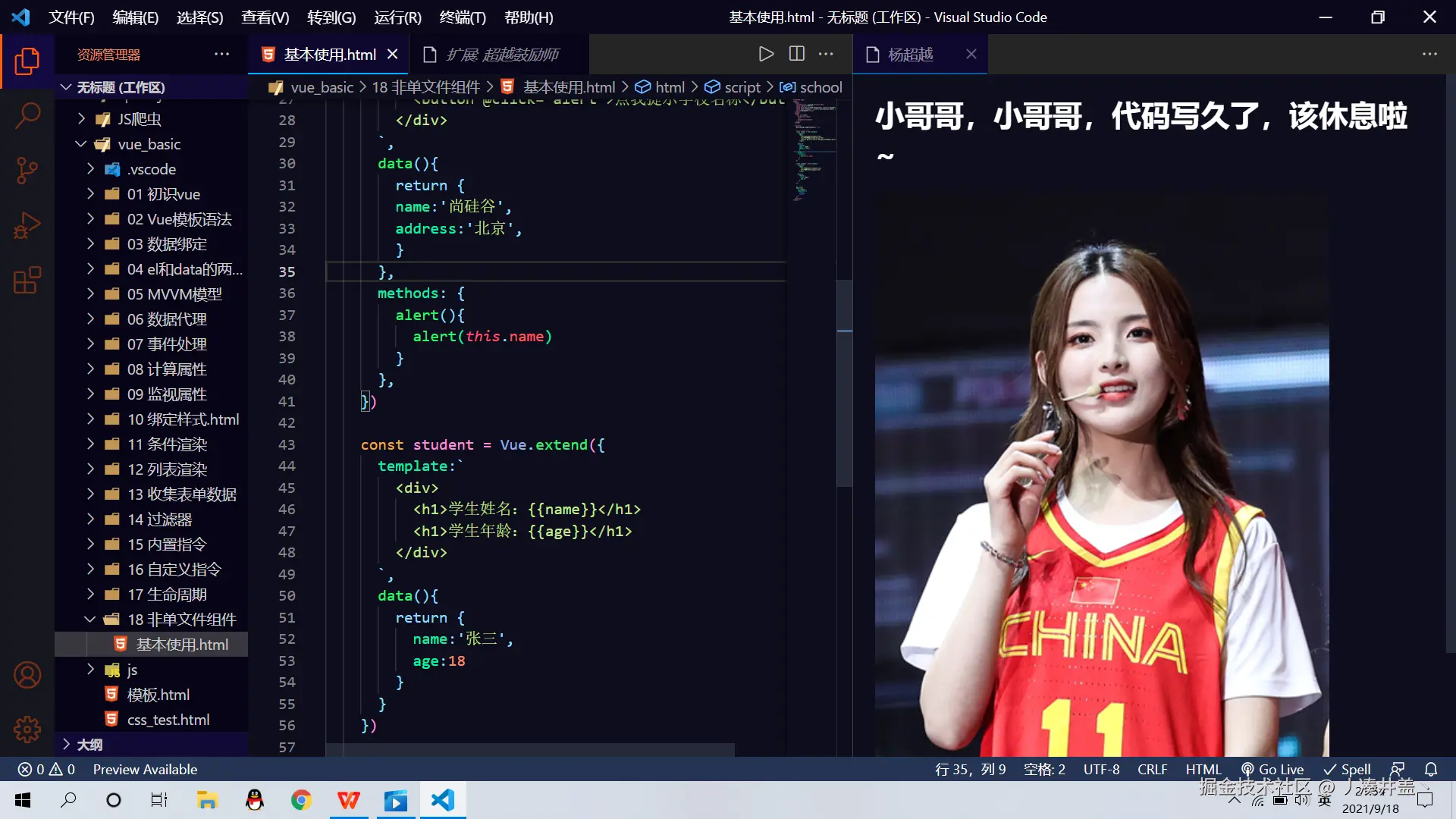Run the file with the play button
Viewport: 1456px width, 819px height.
(x=766, y=53)
